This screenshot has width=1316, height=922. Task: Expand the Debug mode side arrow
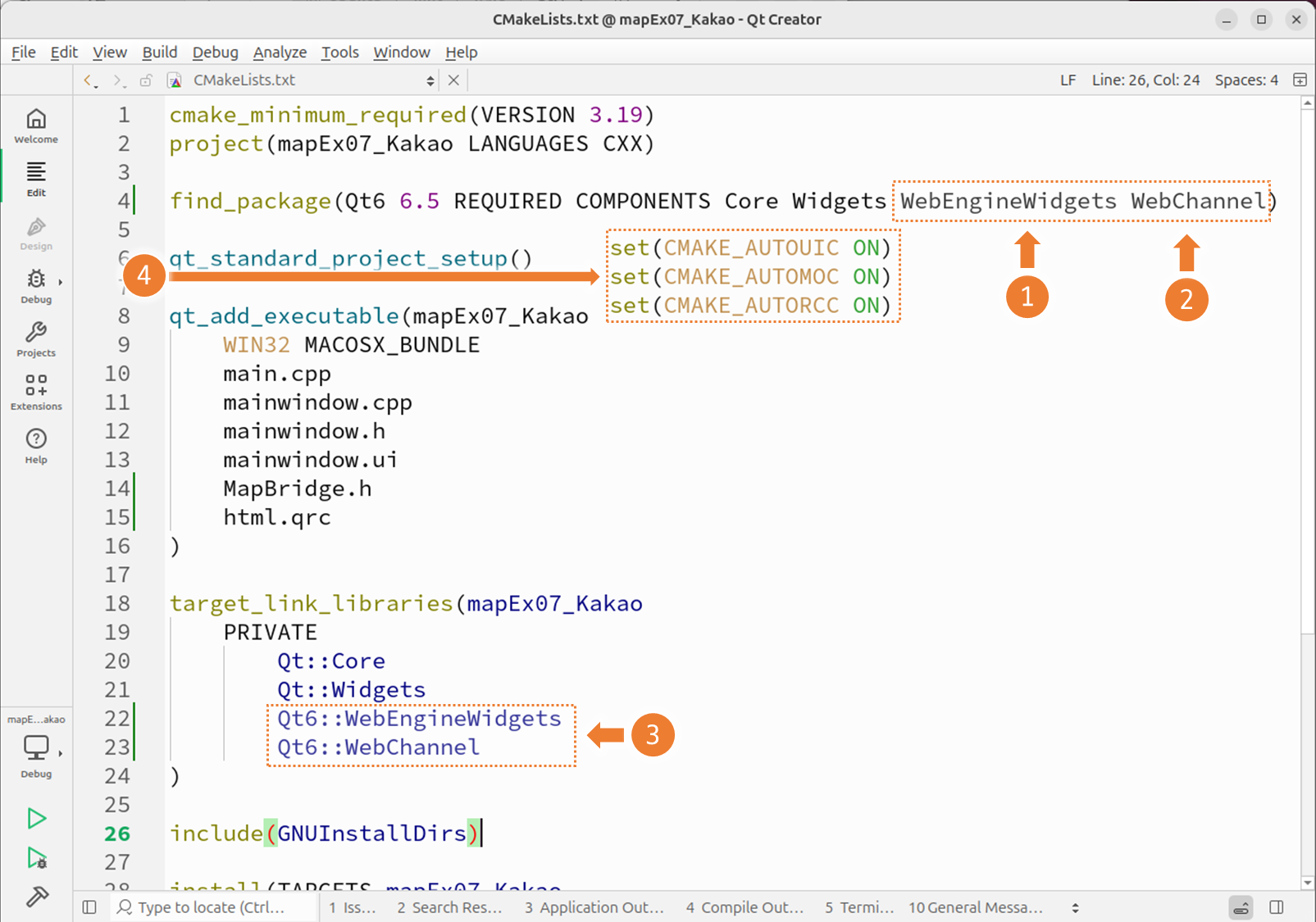coord(61,282)
